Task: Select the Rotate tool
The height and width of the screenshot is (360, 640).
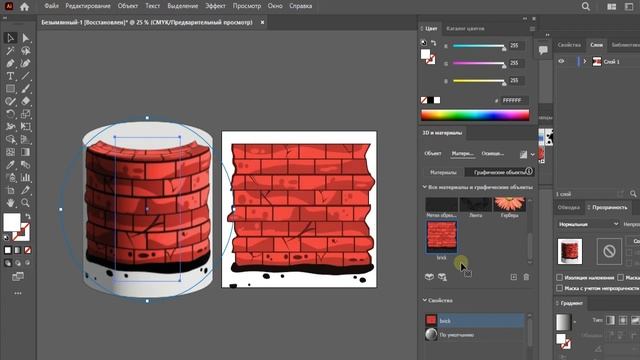Action: [10, 114]
